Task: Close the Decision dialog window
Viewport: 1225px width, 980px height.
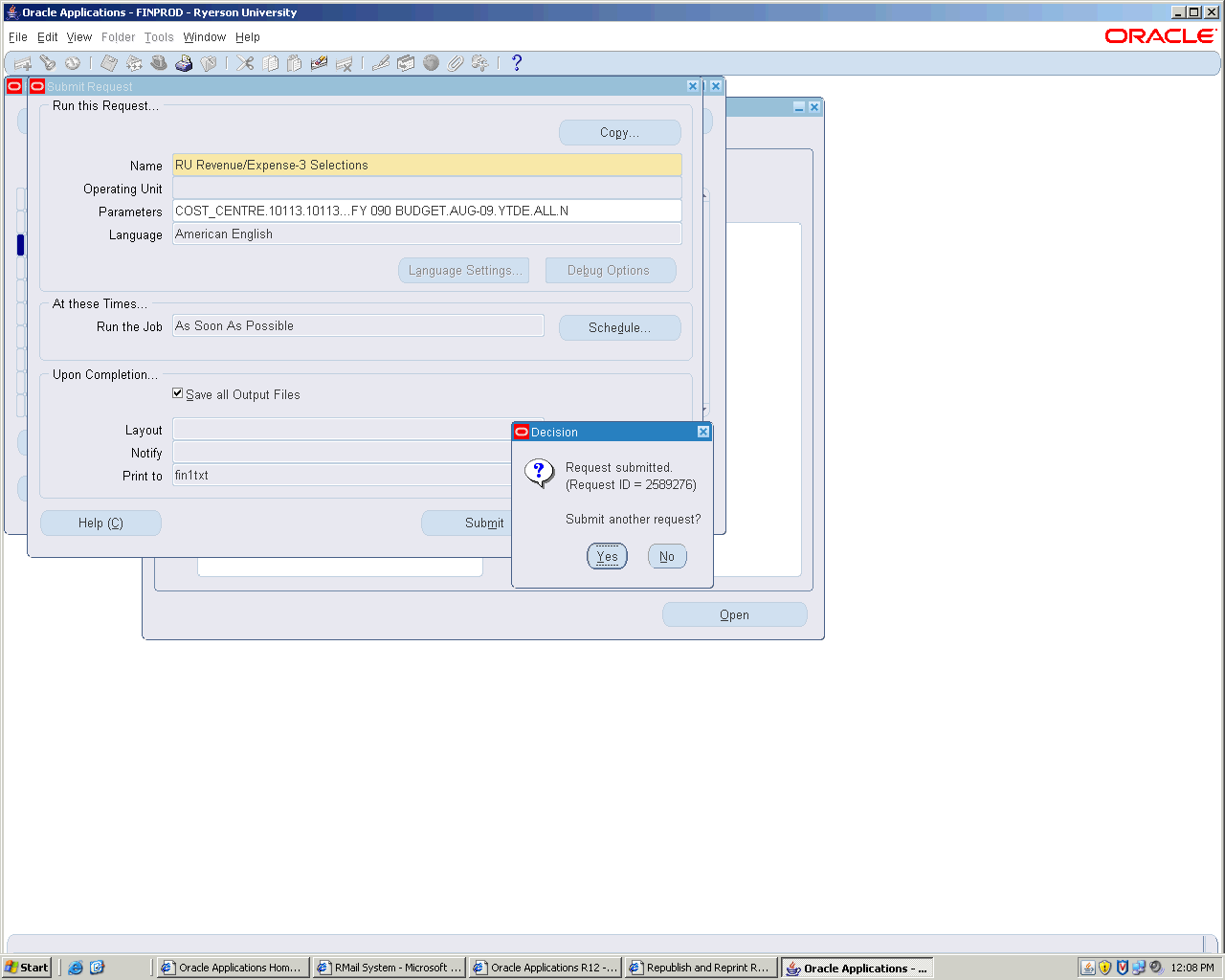Action: (x=703, y=432)
